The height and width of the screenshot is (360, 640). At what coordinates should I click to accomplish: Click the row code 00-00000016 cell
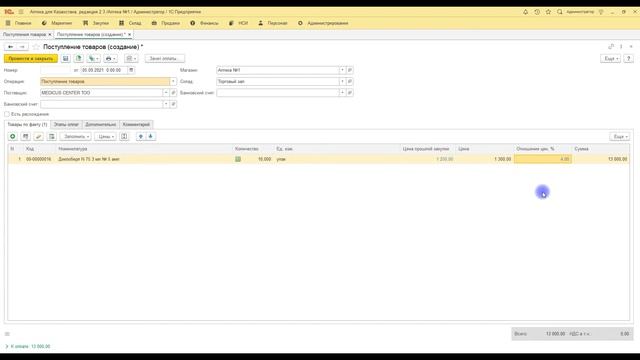coord(39,159)
